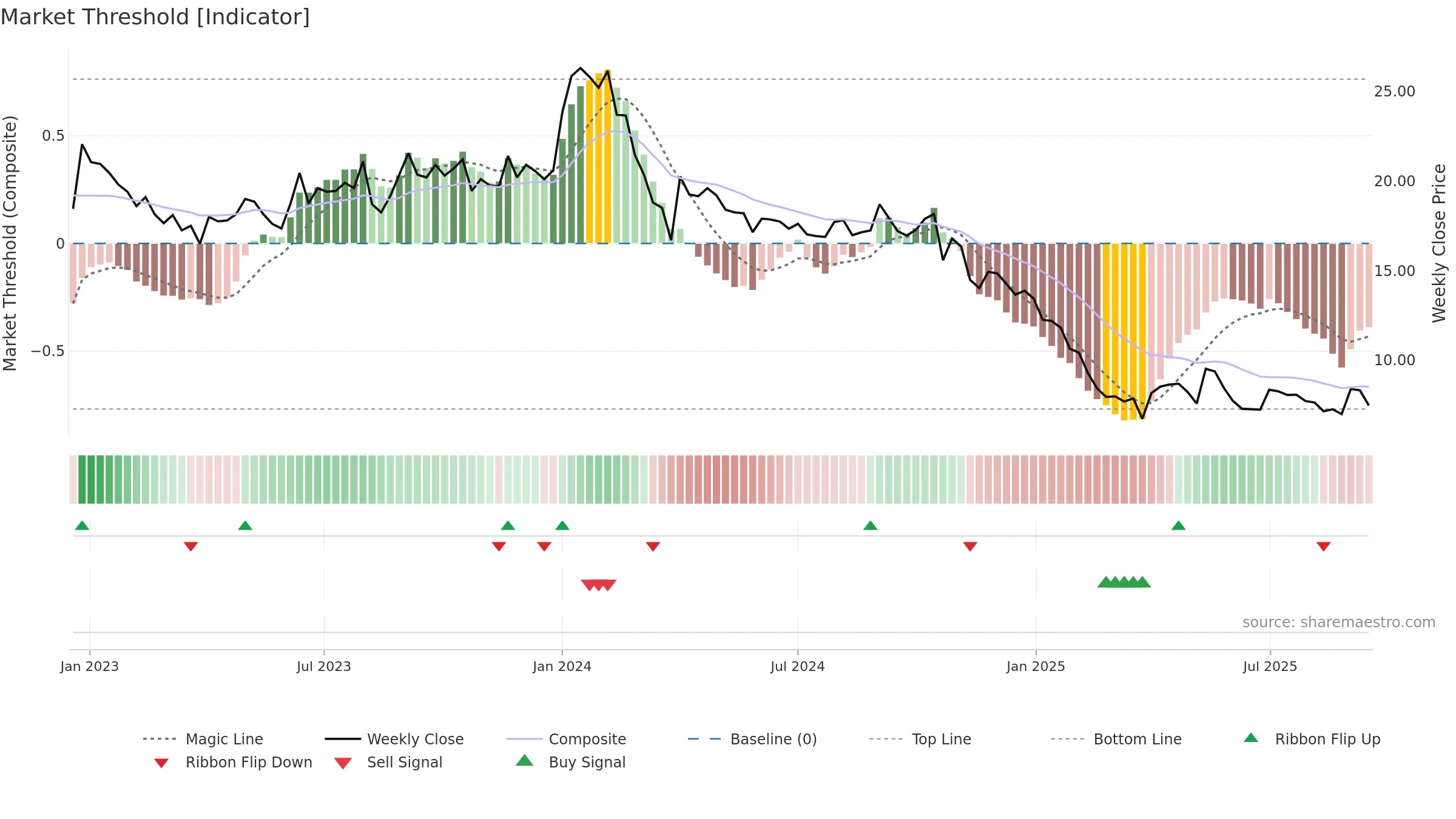Click the green flip-up triangle at Jan 2023

pyautogui.click(x=82, y=525)
